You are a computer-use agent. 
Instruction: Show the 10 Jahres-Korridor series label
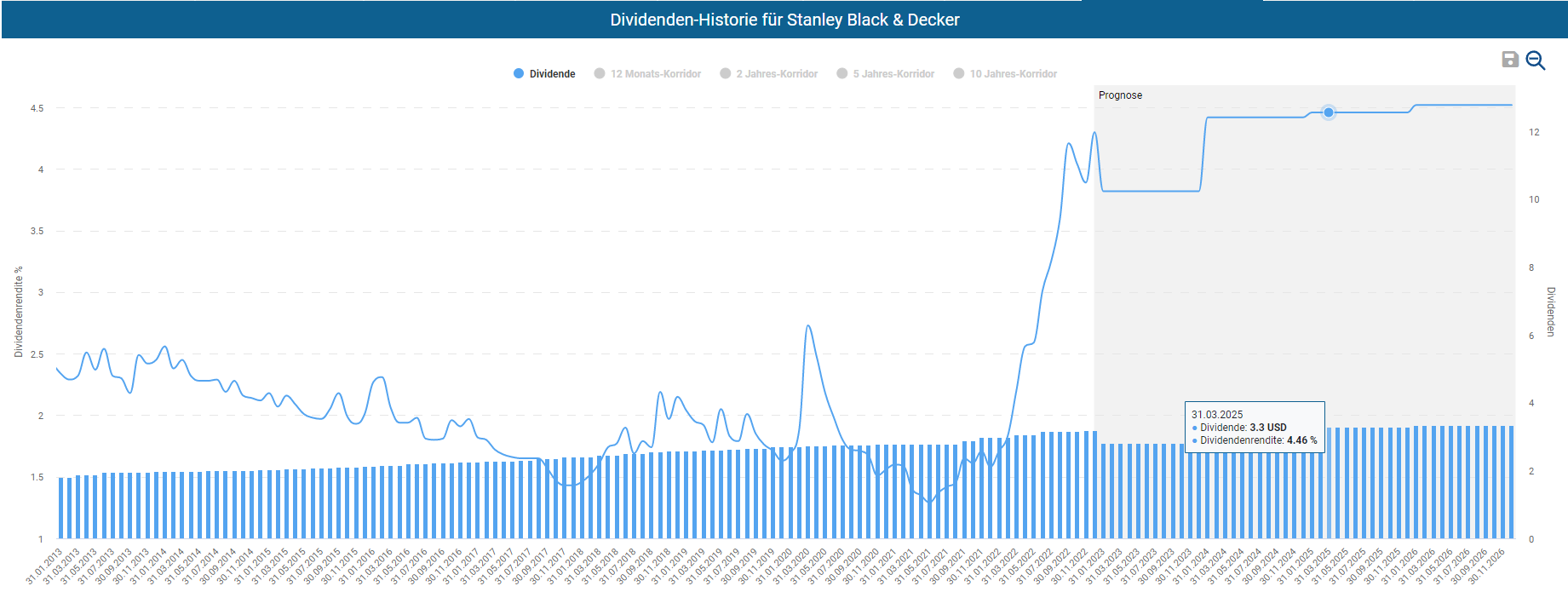[1014, 74]
